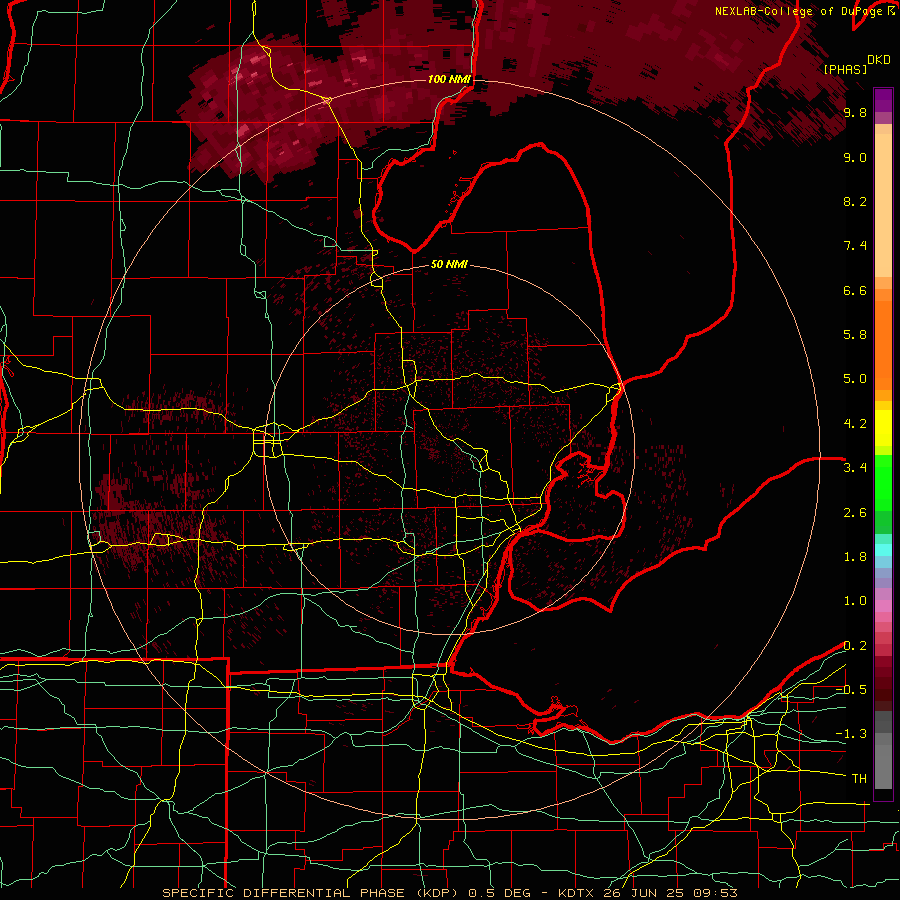The image size is (900, 900).
Task: Click the '50 NMI' range ring label
Action: point(449,264)
